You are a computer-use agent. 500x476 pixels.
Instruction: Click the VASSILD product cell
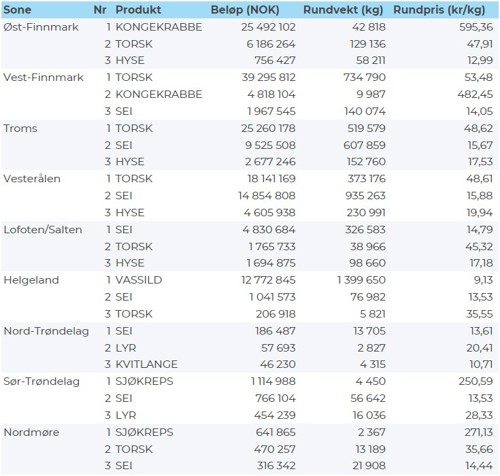[x=139, y=280]
